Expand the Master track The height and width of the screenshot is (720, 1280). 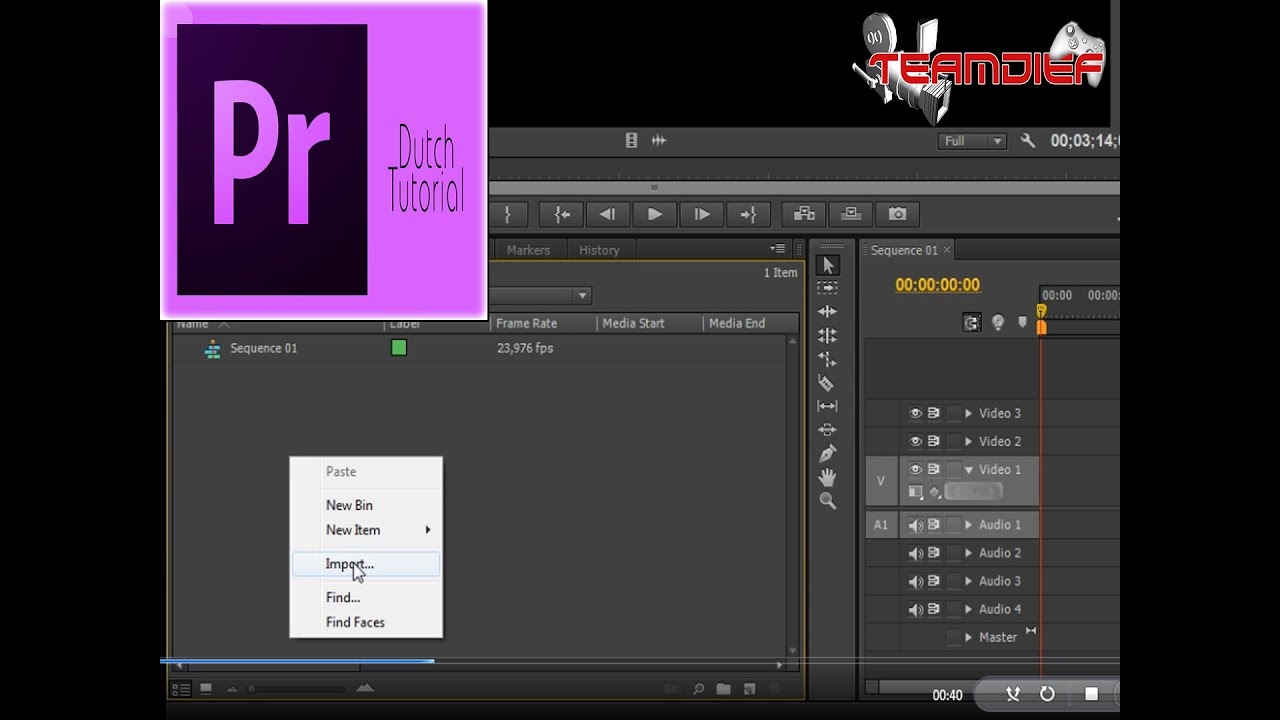coord(968,637)
